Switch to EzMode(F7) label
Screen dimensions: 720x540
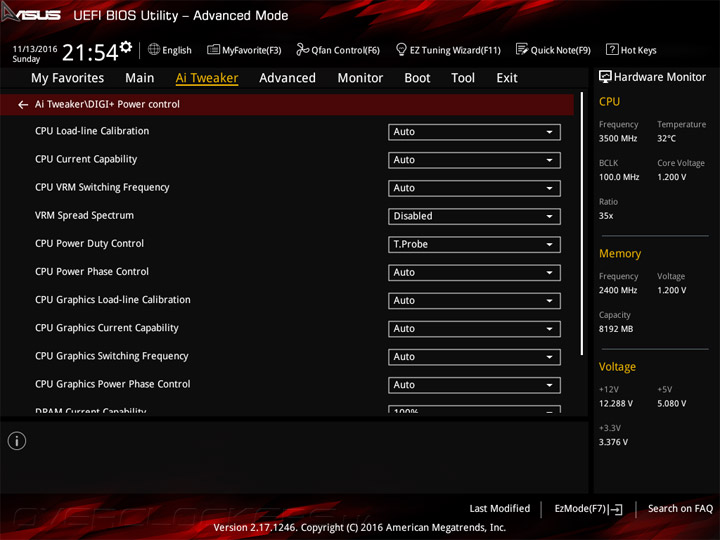pyautogui.click(x=580, y=509)
